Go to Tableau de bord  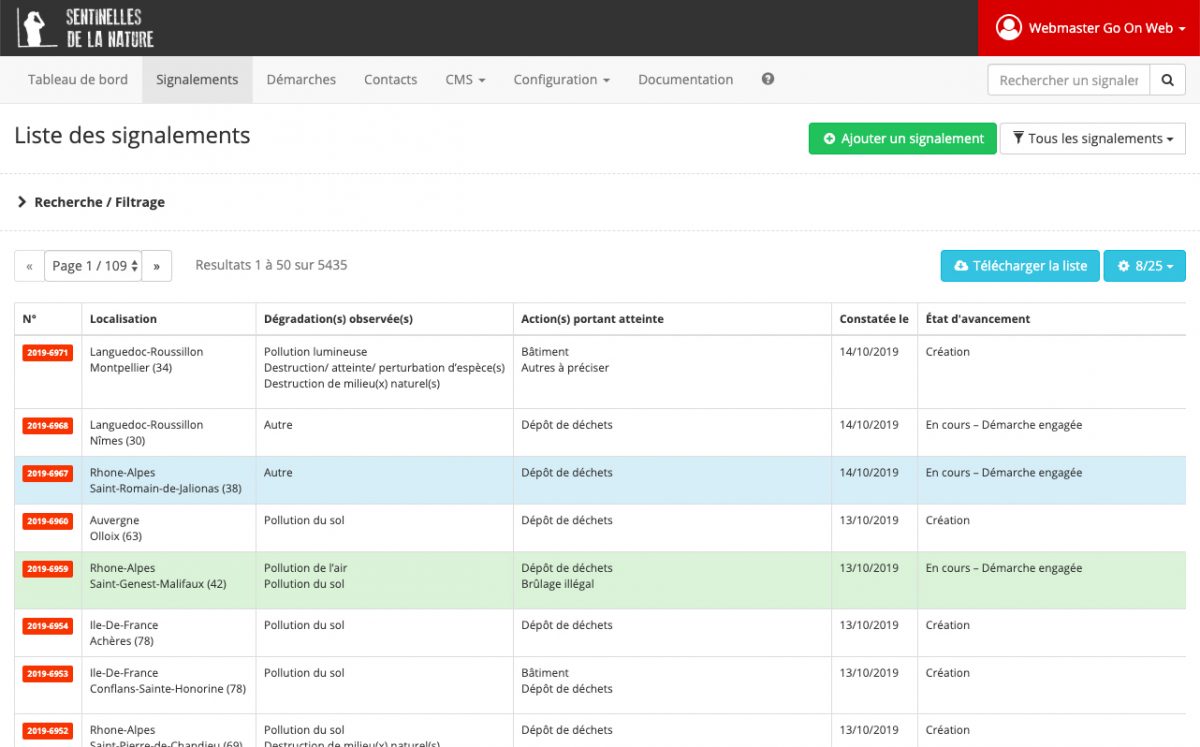click(x=78, y=80)
